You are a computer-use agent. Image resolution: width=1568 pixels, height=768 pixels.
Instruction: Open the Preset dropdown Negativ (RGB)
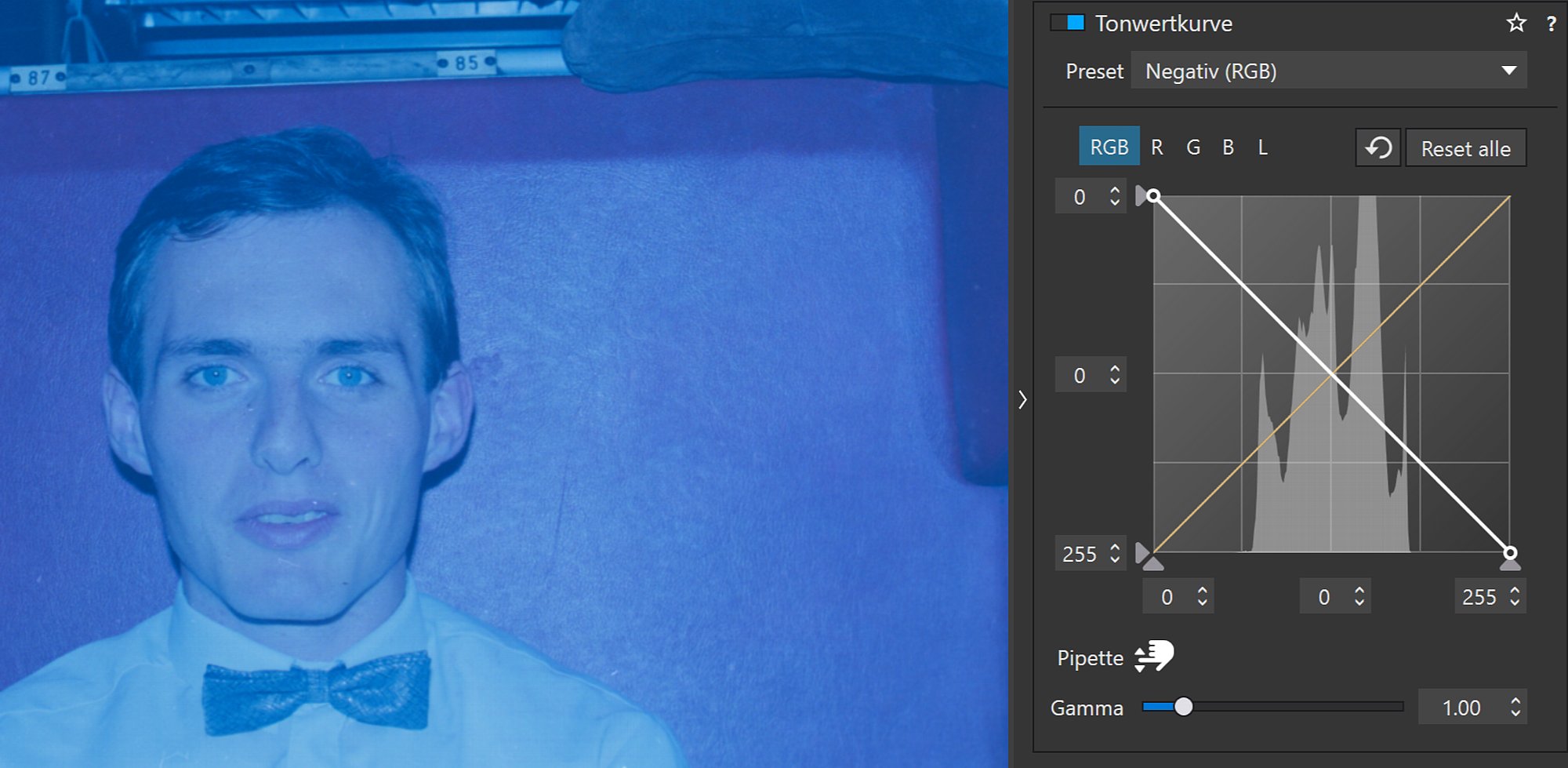(x=1328, y=71)
